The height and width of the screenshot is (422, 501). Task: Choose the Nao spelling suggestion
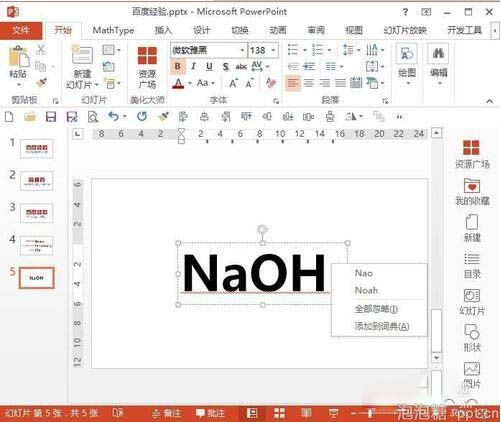(x=363, y=273)
